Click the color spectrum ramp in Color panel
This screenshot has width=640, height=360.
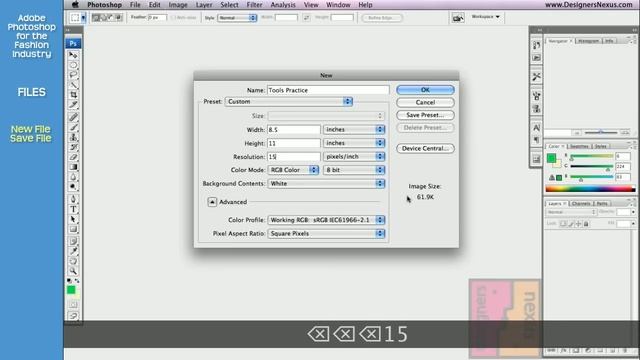[590, 189]
